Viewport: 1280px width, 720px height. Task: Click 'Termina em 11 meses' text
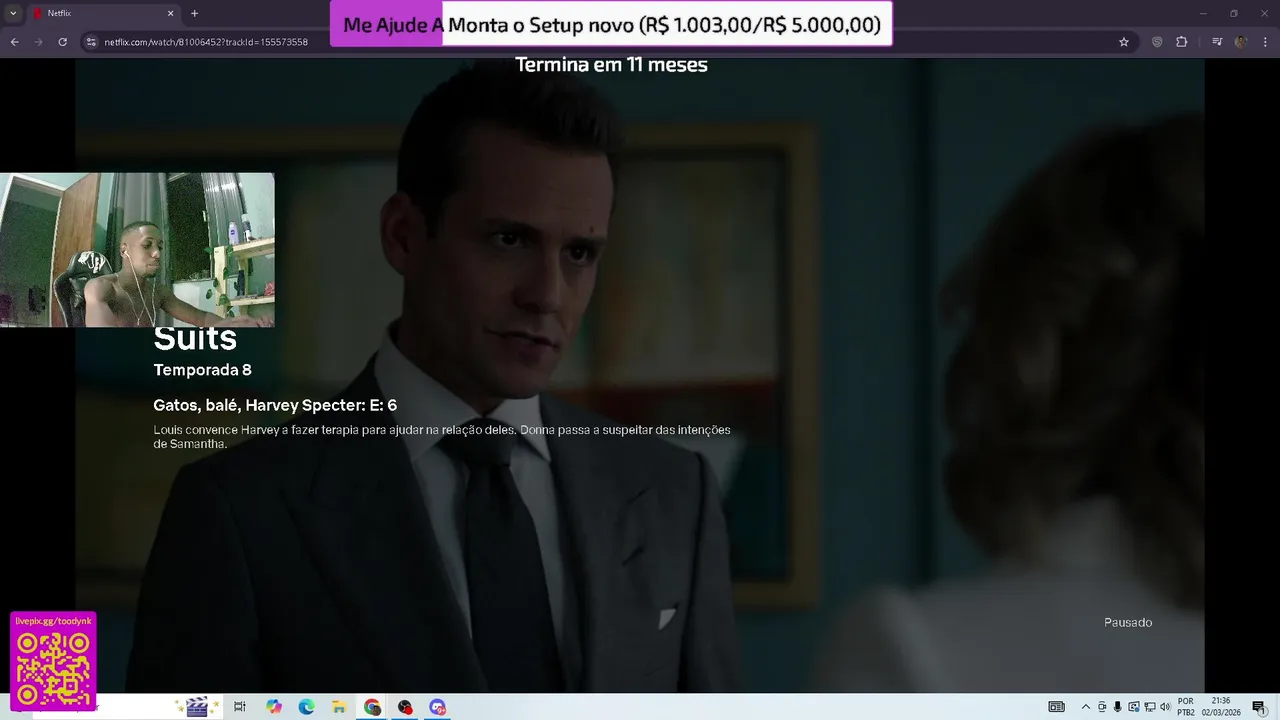point(611,64)
